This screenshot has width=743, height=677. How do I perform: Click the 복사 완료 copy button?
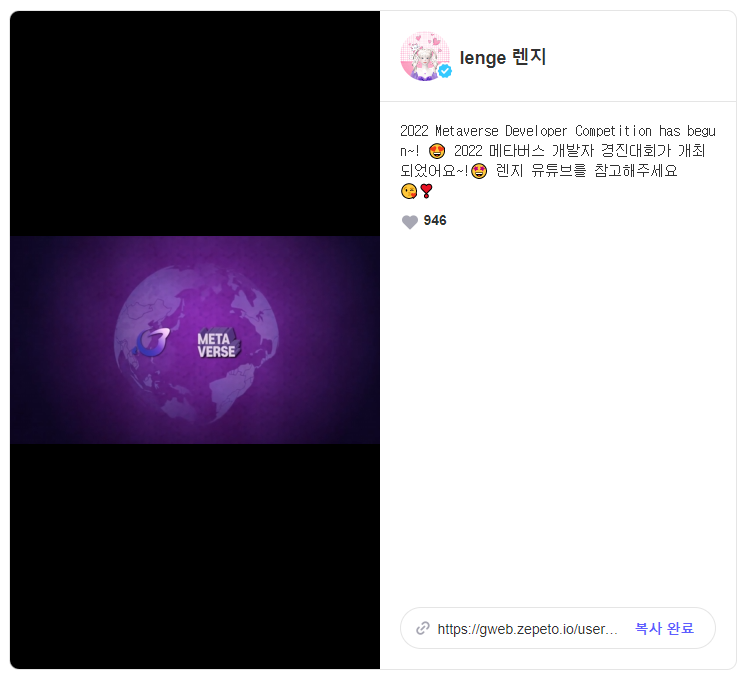(x=664, y=628)
